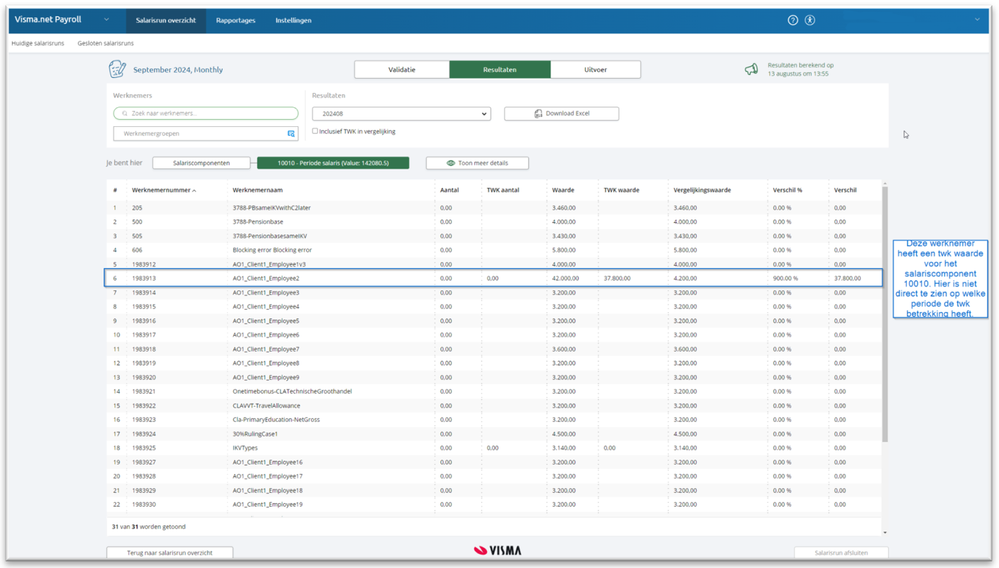Open employee groups picker icon
This screenshot has width=999, height=568.
[x=291, y=134]
